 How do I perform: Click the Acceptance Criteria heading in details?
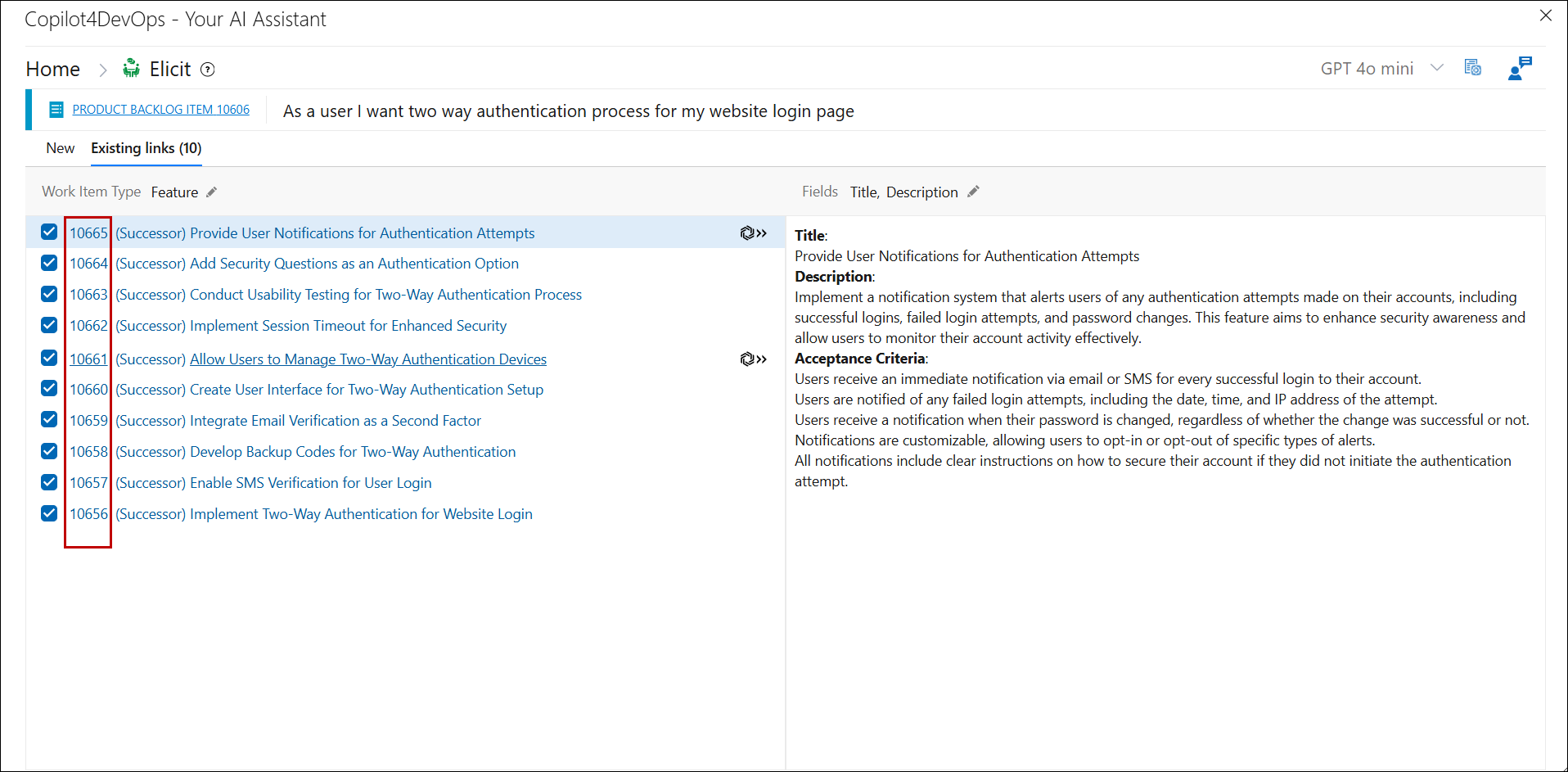tap(860, 359)
